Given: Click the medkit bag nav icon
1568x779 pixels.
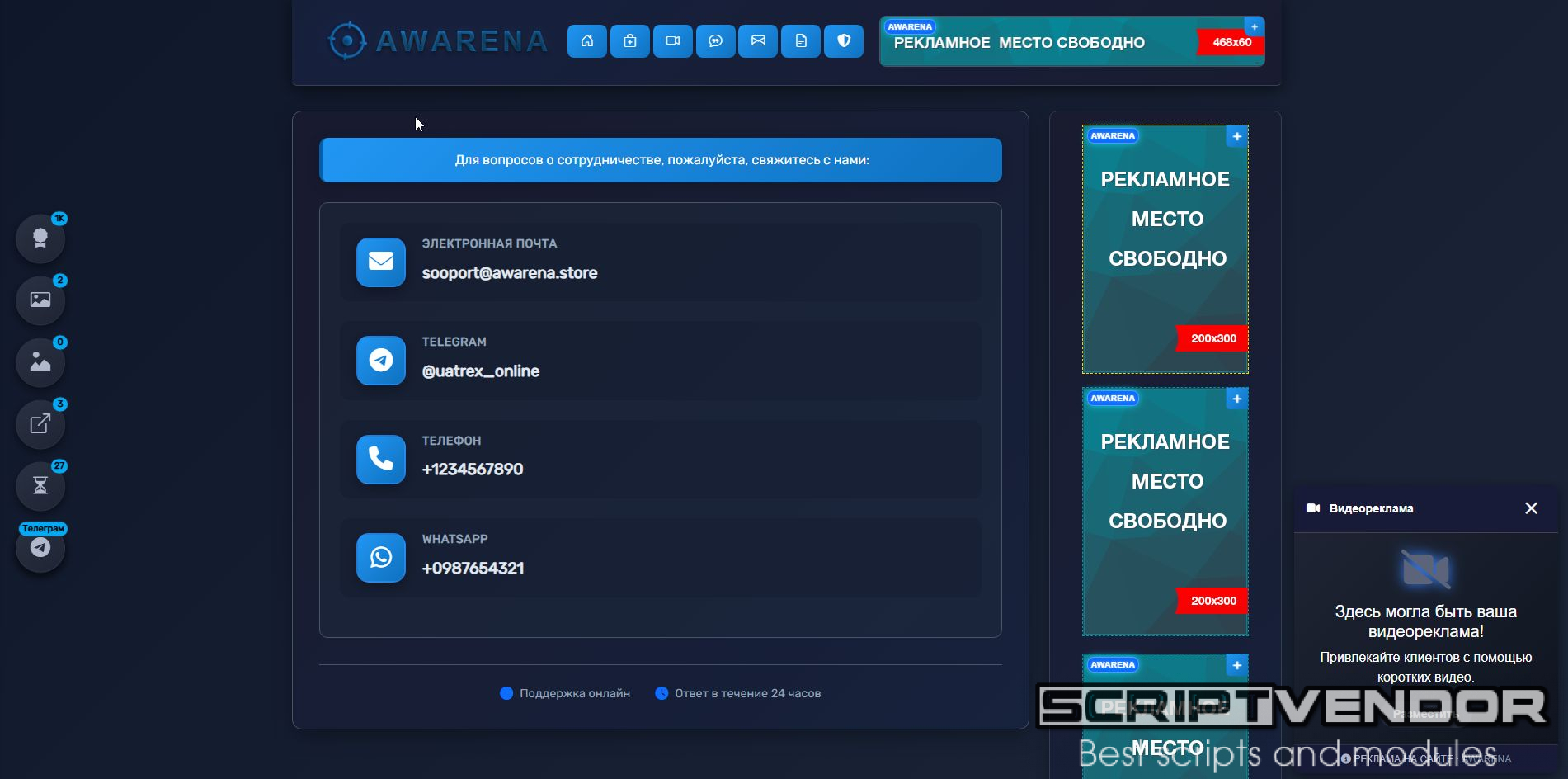Looking at the screenshot, I should tap(629, 41).
